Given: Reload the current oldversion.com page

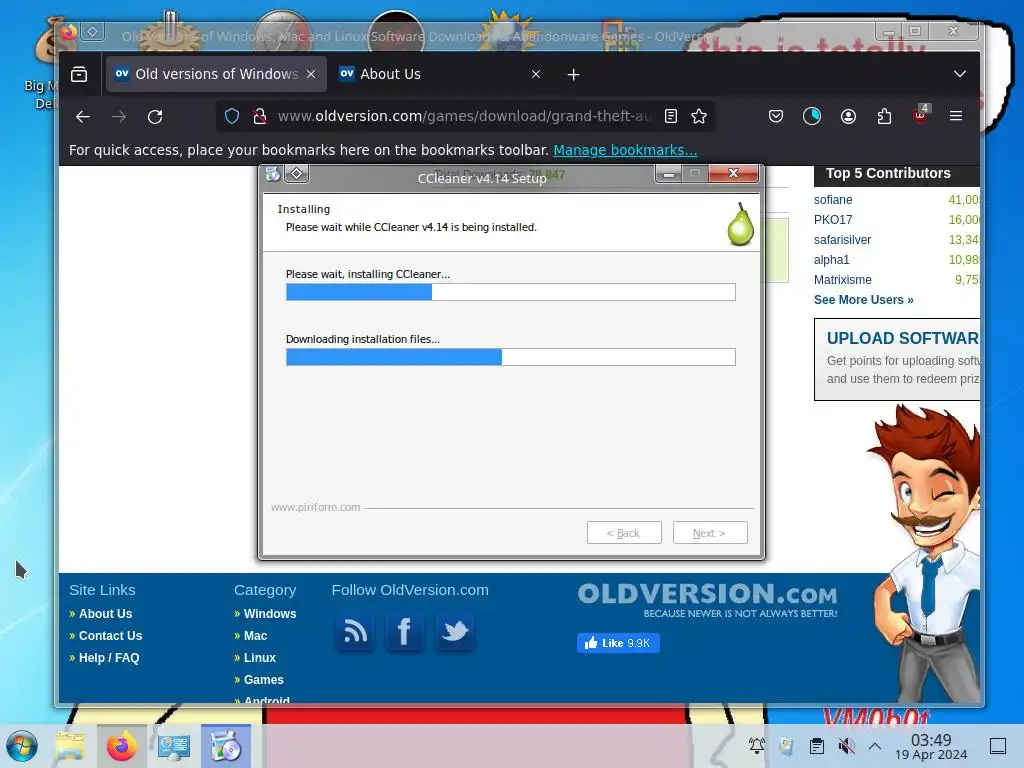Looking at the screenshot, I should click(x=155, y=117).
